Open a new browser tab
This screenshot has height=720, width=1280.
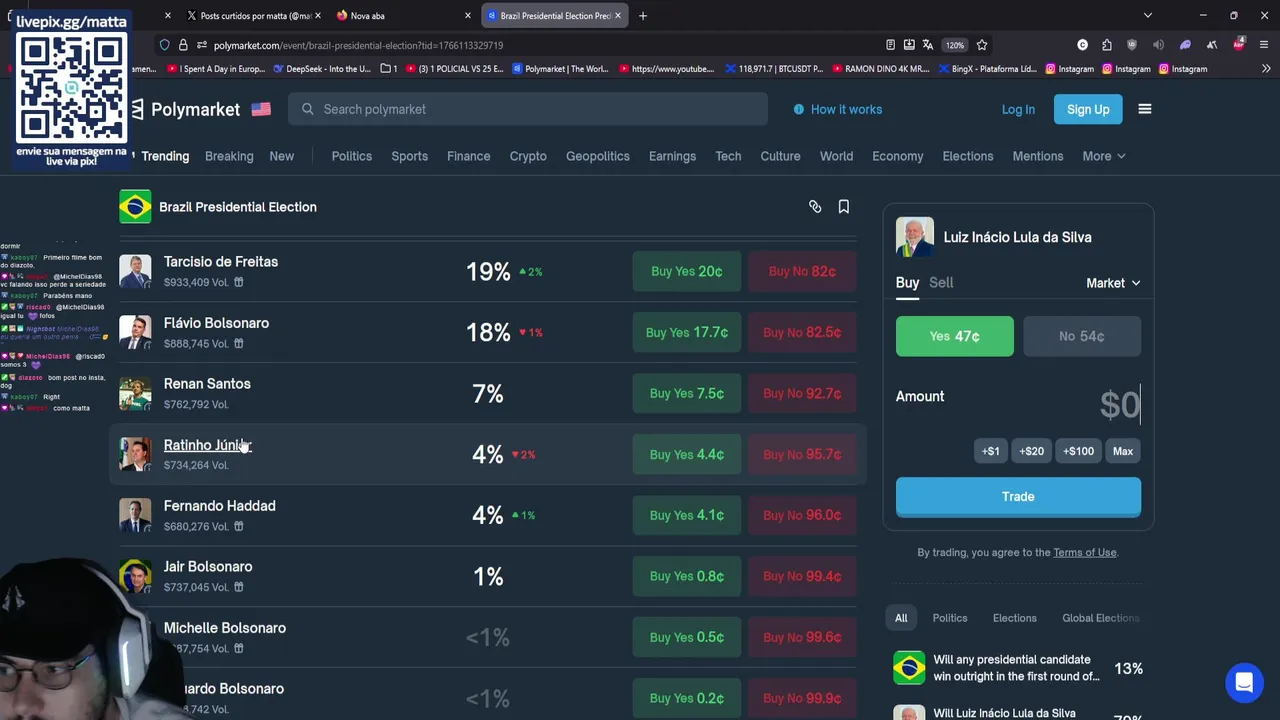pyautogui.click(x=643, y=16)
